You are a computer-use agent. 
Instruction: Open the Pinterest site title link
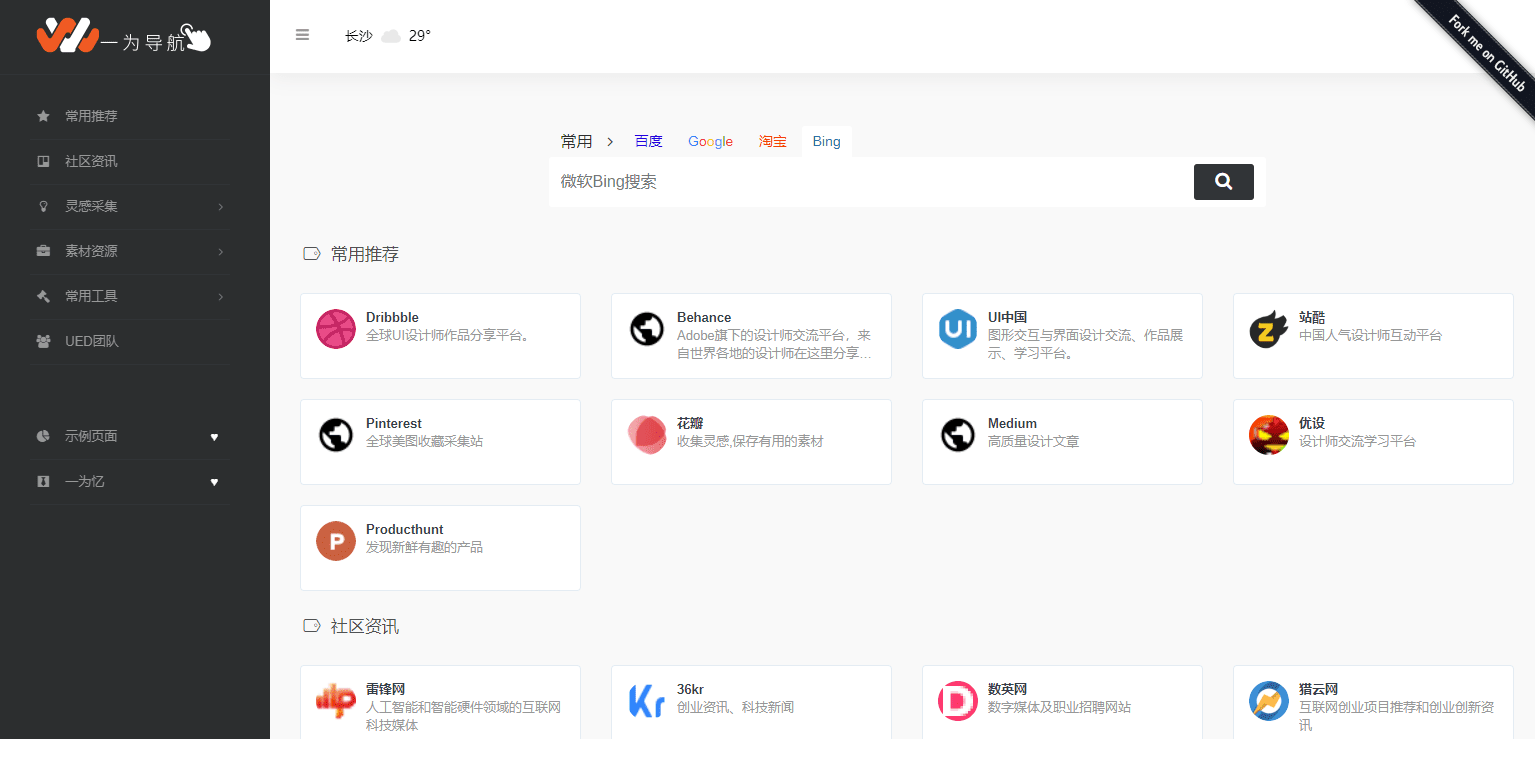pyautogui.click(x=394, y=423)
